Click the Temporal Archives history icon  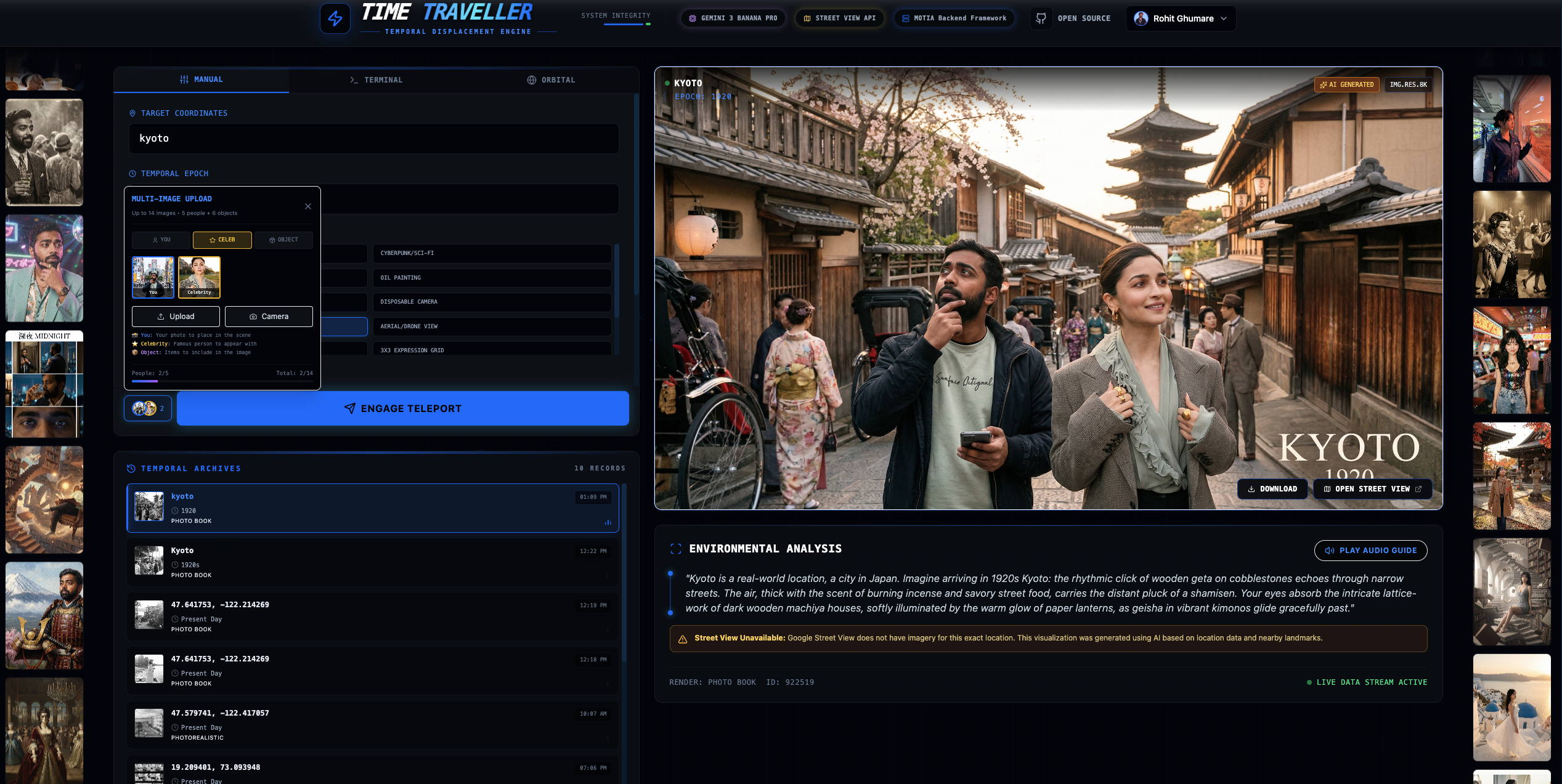[x=131, y=469]
